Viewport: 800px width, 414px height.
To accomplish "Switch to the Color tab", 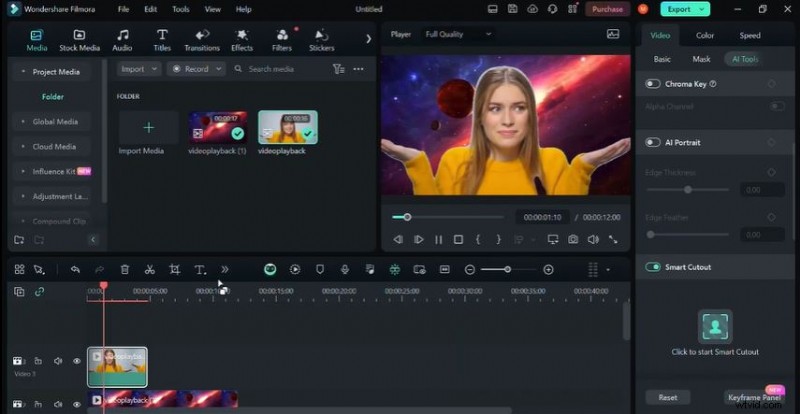I will click(705, 35).
